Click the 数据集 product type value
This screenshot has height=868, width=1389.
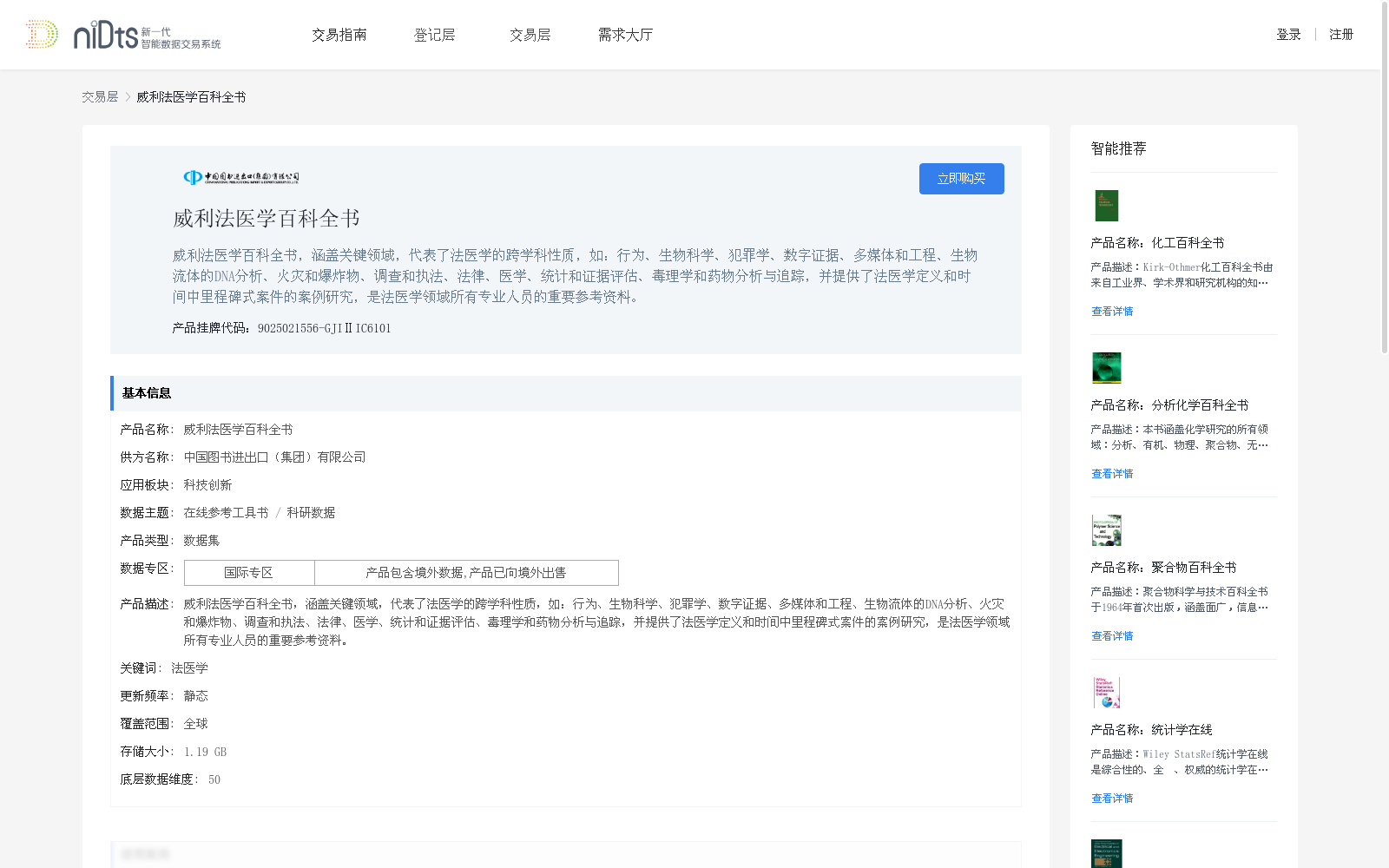(x=201, y=541)
